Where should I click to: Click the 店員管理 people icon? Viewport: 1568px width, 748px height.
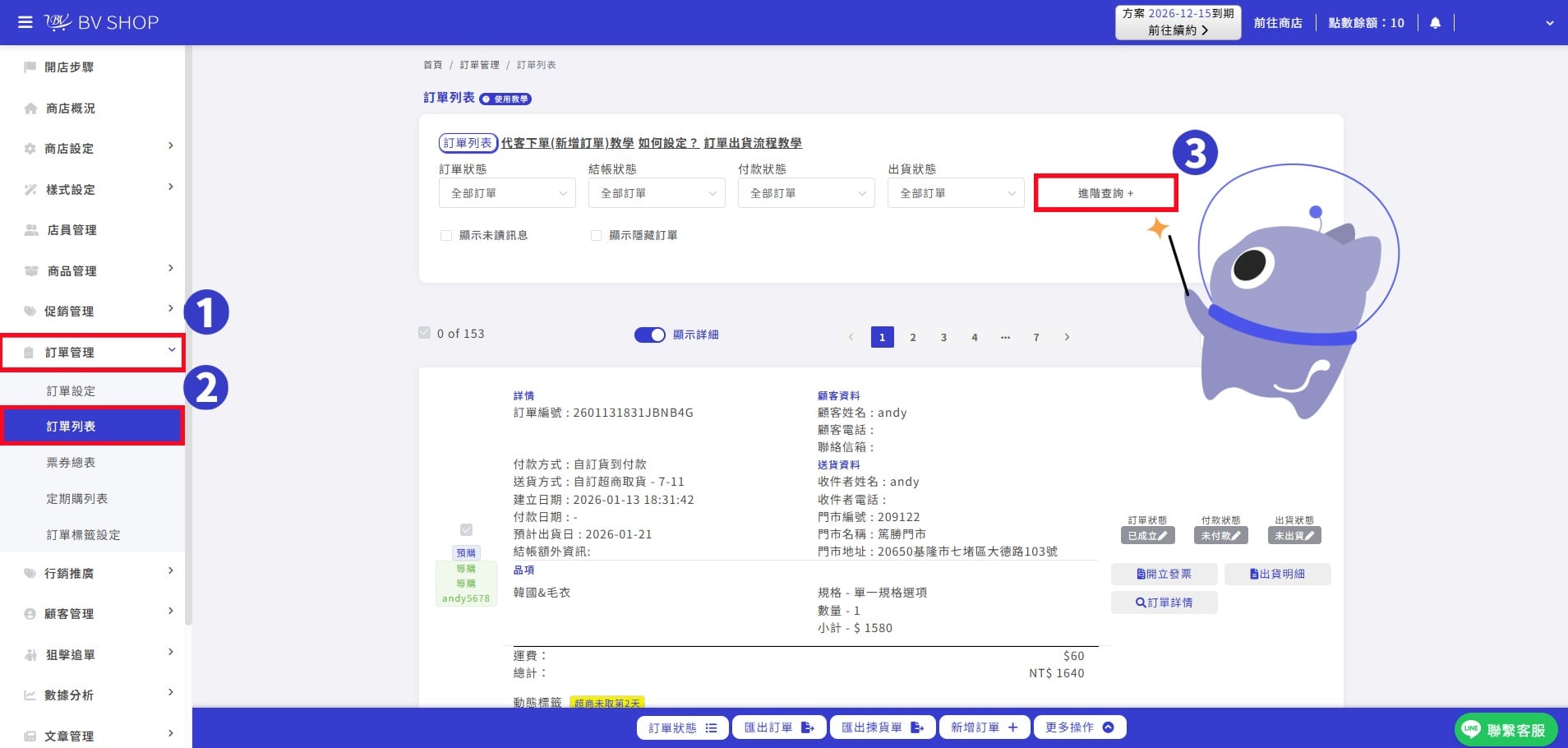31,229
